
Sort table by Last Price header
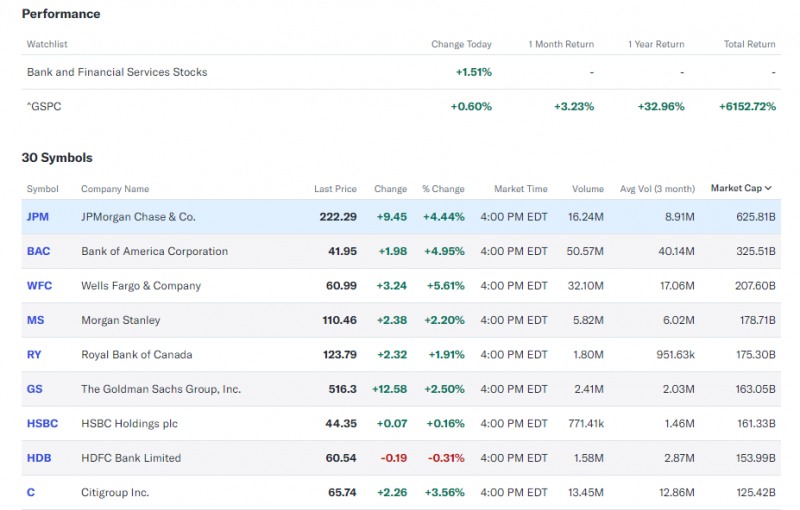click(335, 189)
